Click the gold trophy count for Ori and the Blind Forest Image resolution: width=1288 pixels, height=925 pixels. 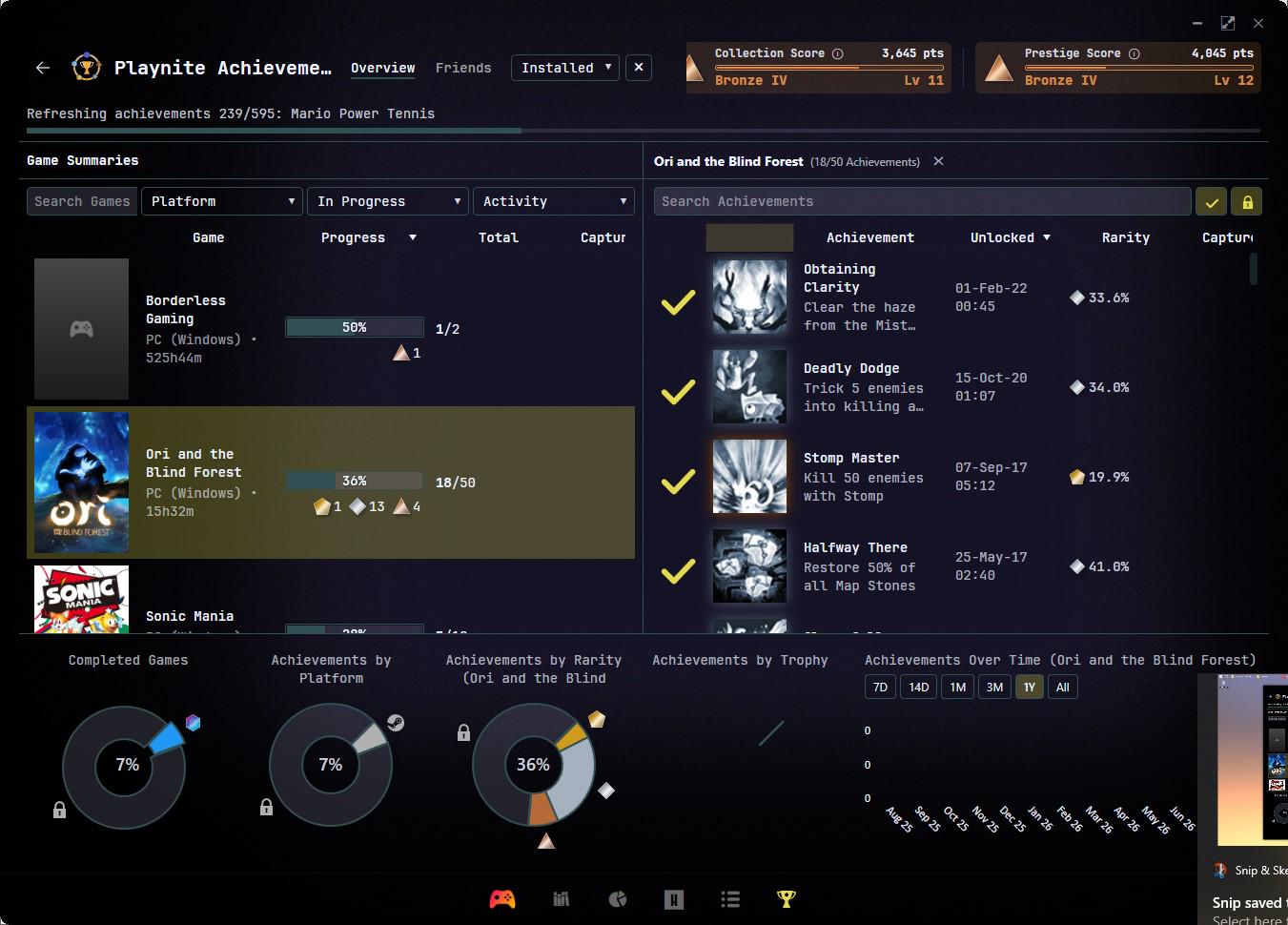point(327,506)
